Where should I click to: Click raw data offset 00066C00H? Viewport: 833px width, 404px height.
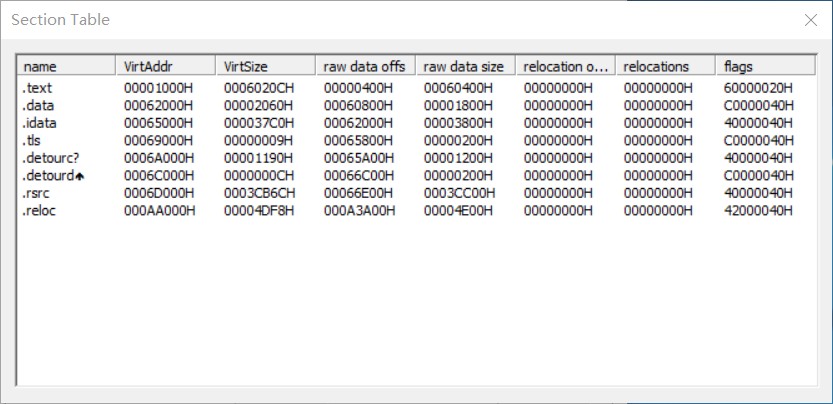pos(359,176)
